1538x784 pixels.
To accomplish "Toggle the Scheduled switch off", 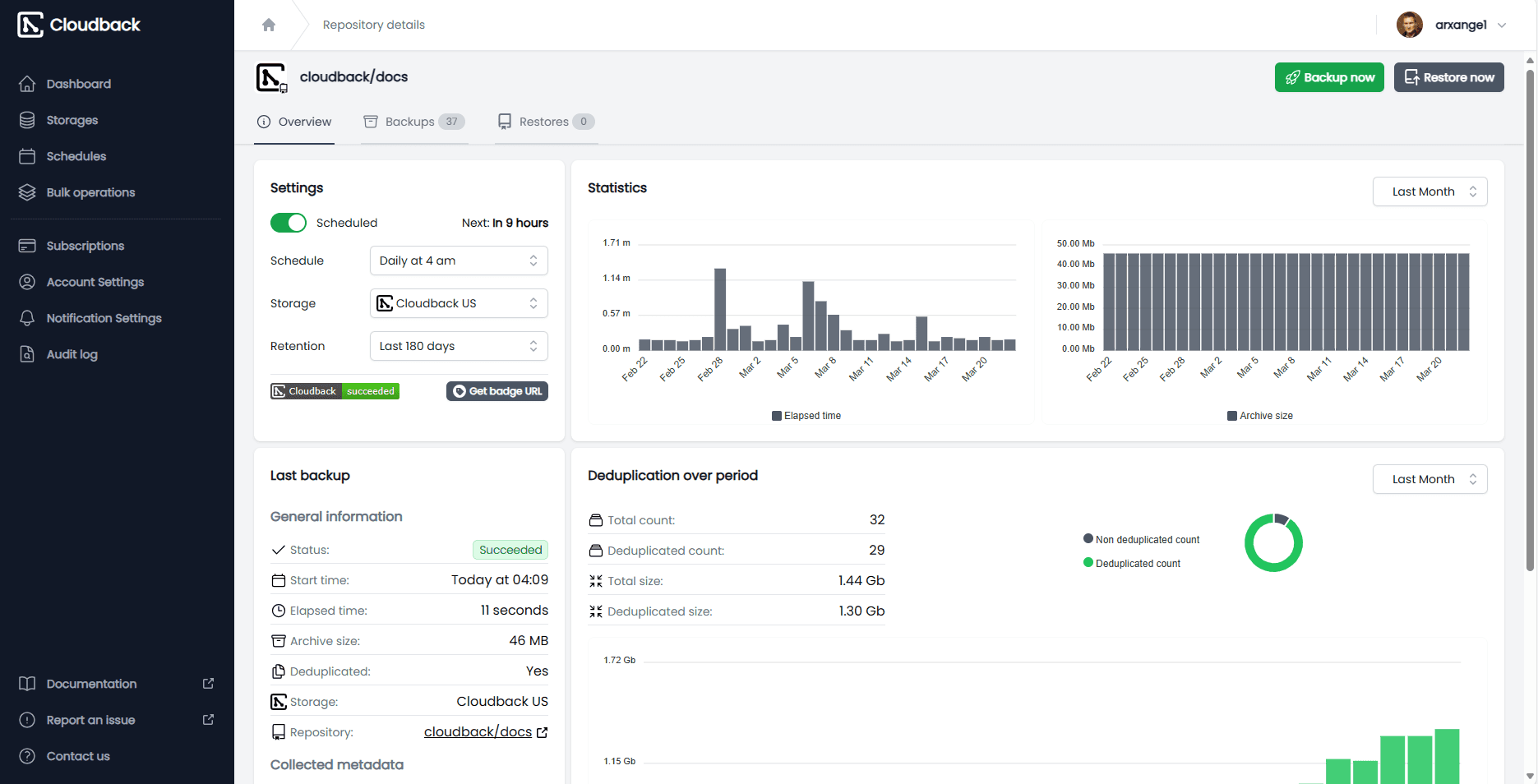I will pyautogui.click(x=289, y=223).
